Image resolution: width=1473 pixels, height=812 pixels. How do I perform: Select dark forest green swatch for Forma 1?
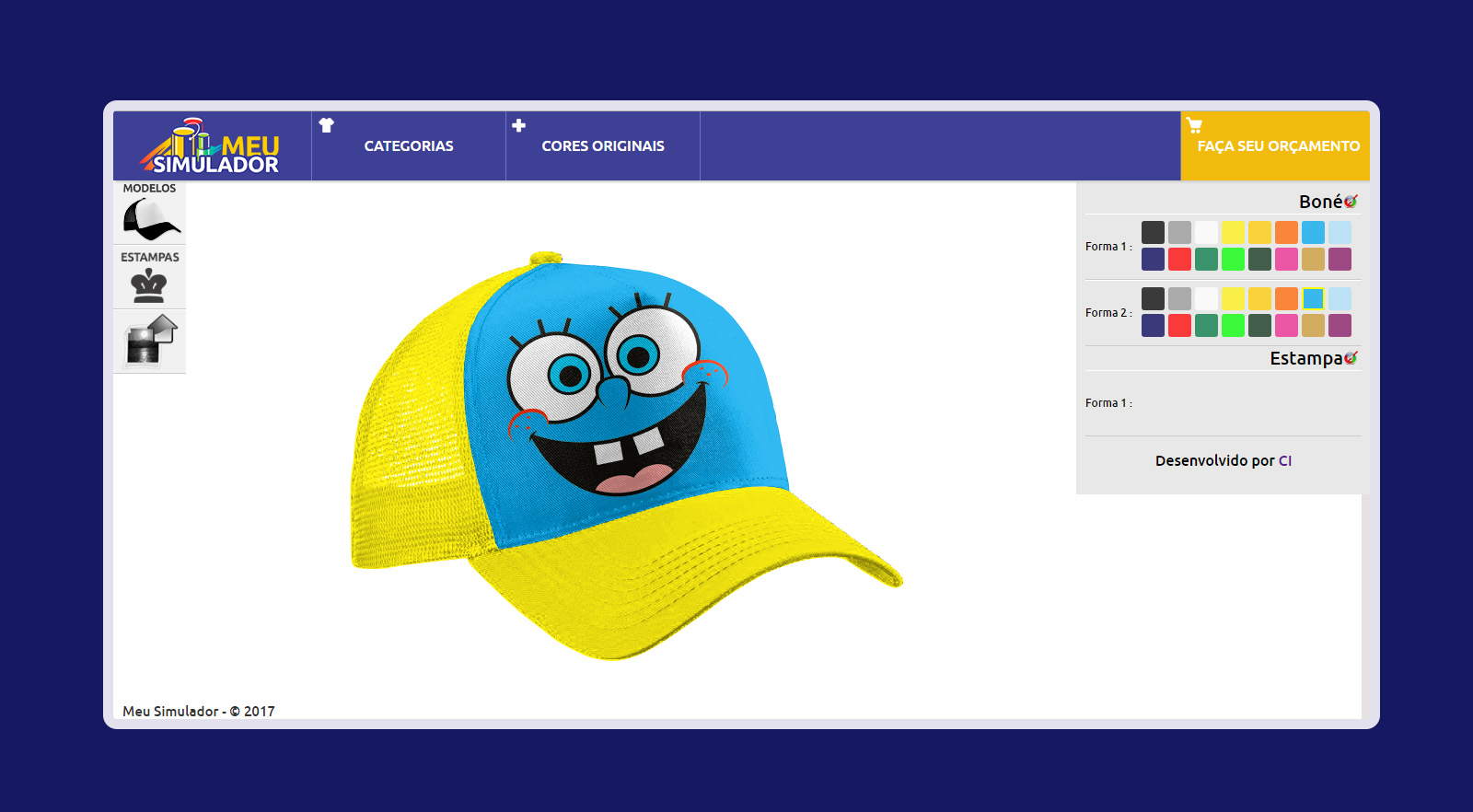tap(1259, 259)
